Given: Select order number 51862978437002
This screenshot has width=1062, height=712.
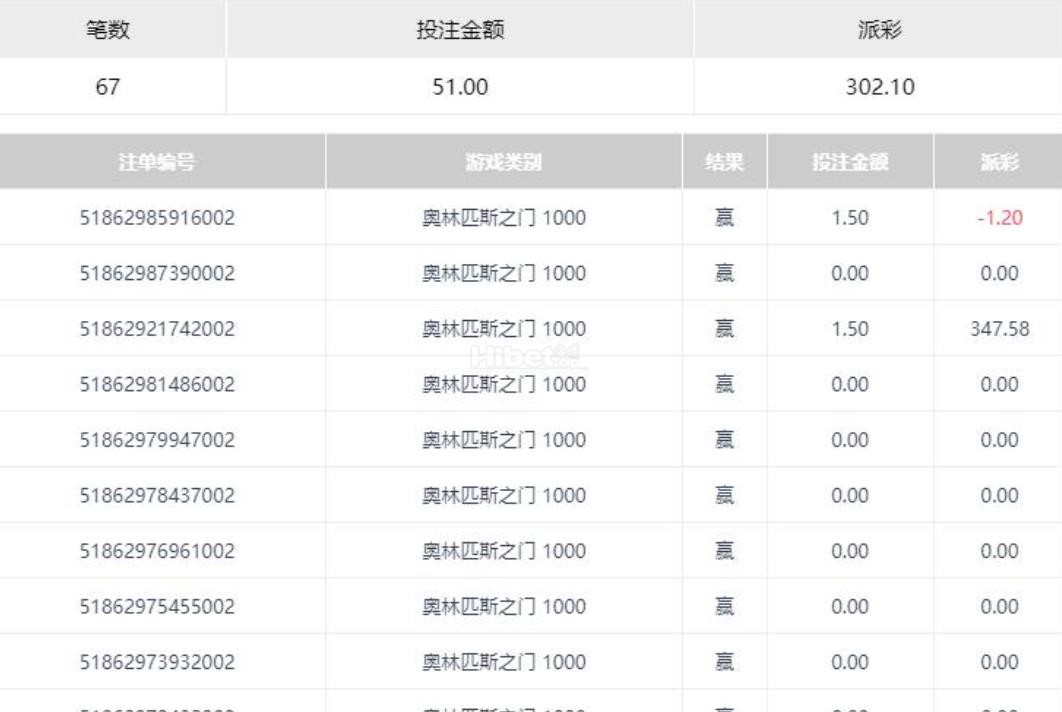Looking at the screenshot, I should [157, 495].
